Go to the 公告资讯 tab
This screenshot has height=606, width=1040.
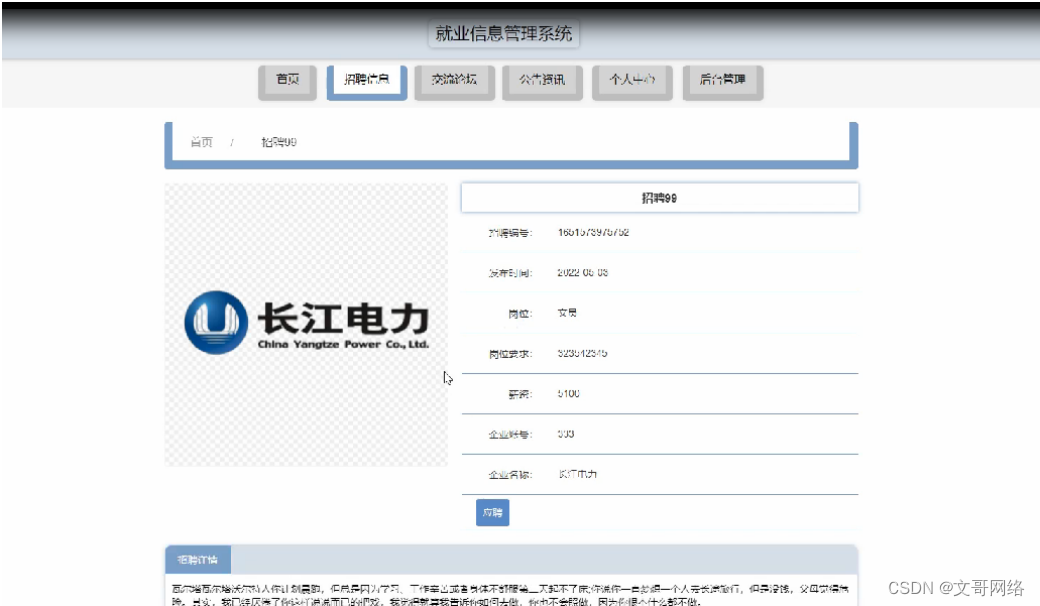pos(542,82)
